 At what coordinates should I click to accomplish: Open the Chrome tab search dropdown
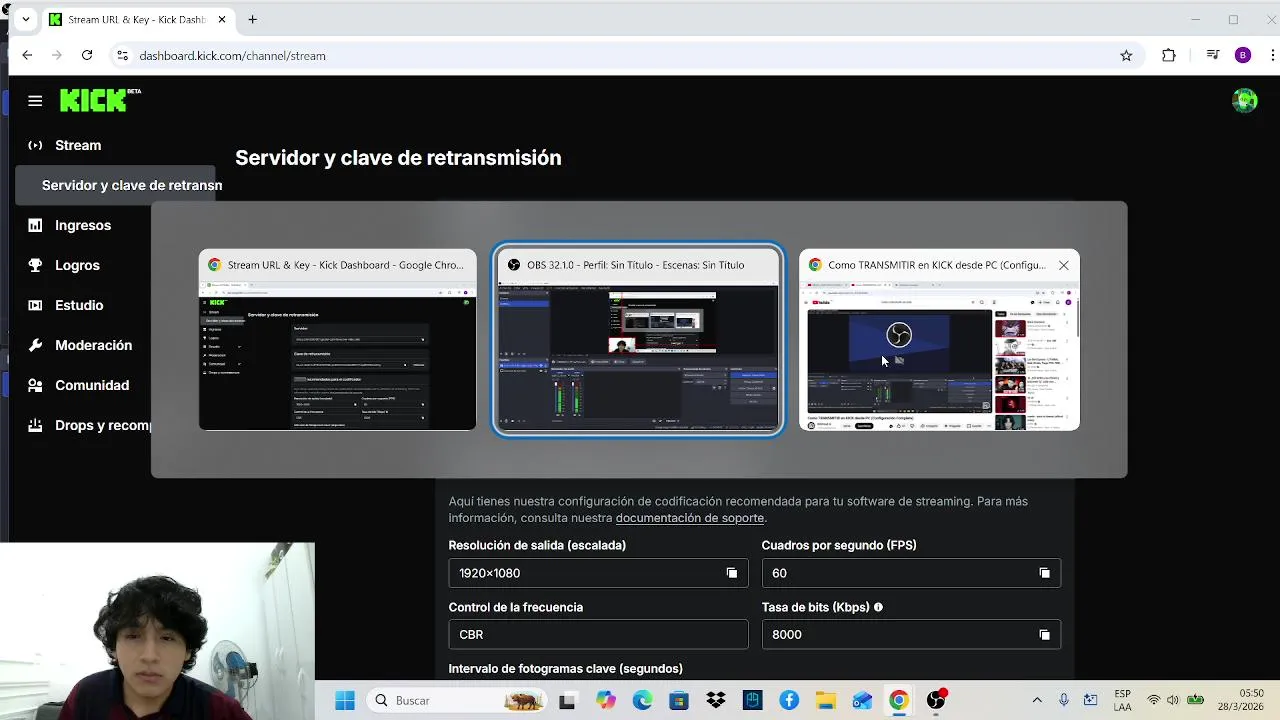click(x=25, y=19)
